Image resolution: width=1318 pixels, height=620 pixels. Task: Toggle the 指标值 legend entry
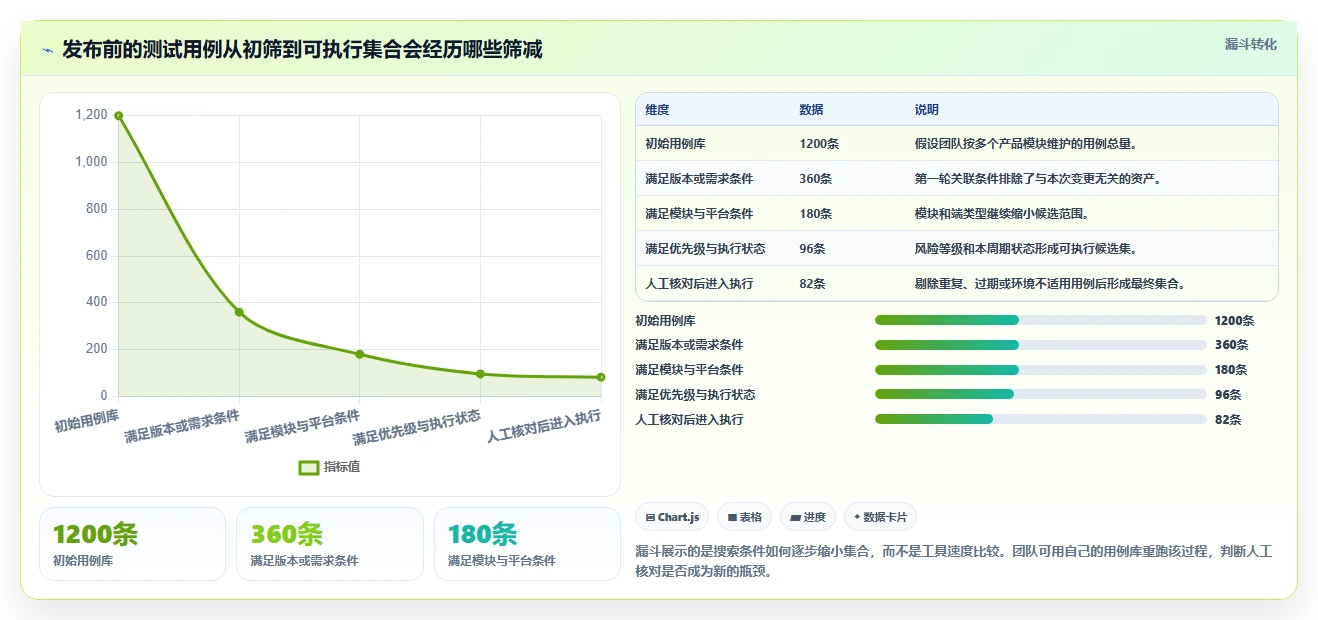[x=329, y=467]
